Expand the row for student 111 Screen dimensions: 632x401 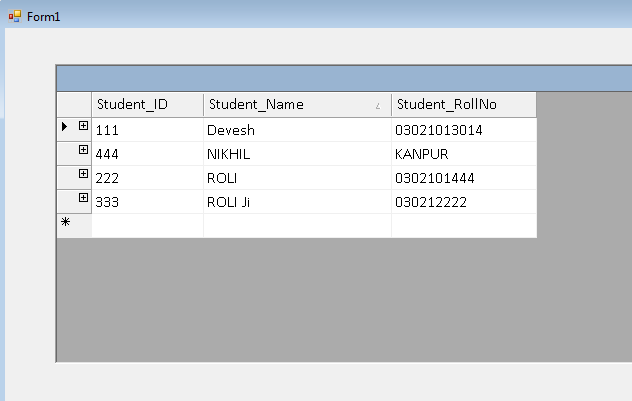(84, 126)
